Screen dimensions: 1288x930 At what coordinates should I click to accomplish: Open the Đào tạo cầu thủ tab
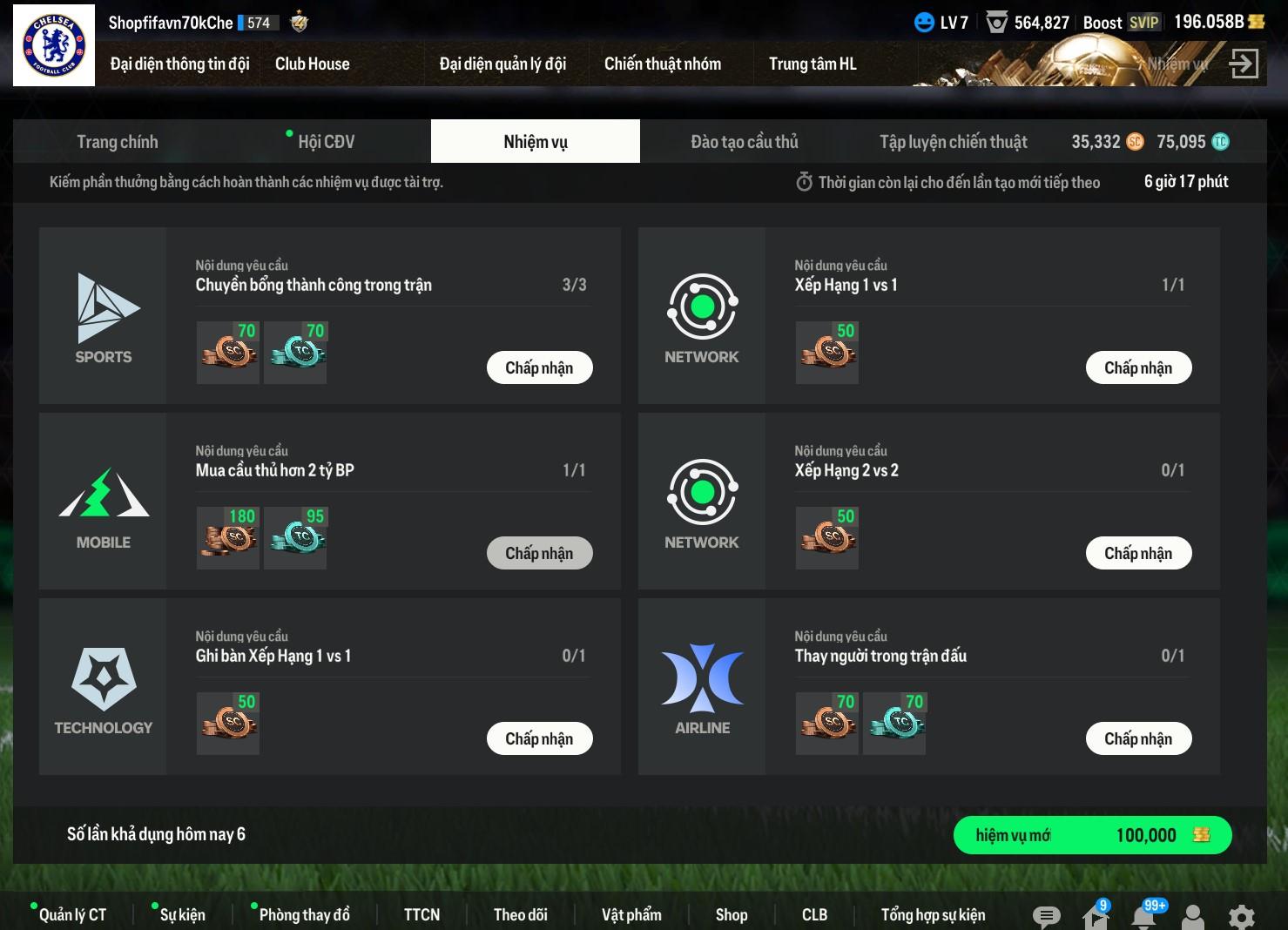click(x=745, y=142)
